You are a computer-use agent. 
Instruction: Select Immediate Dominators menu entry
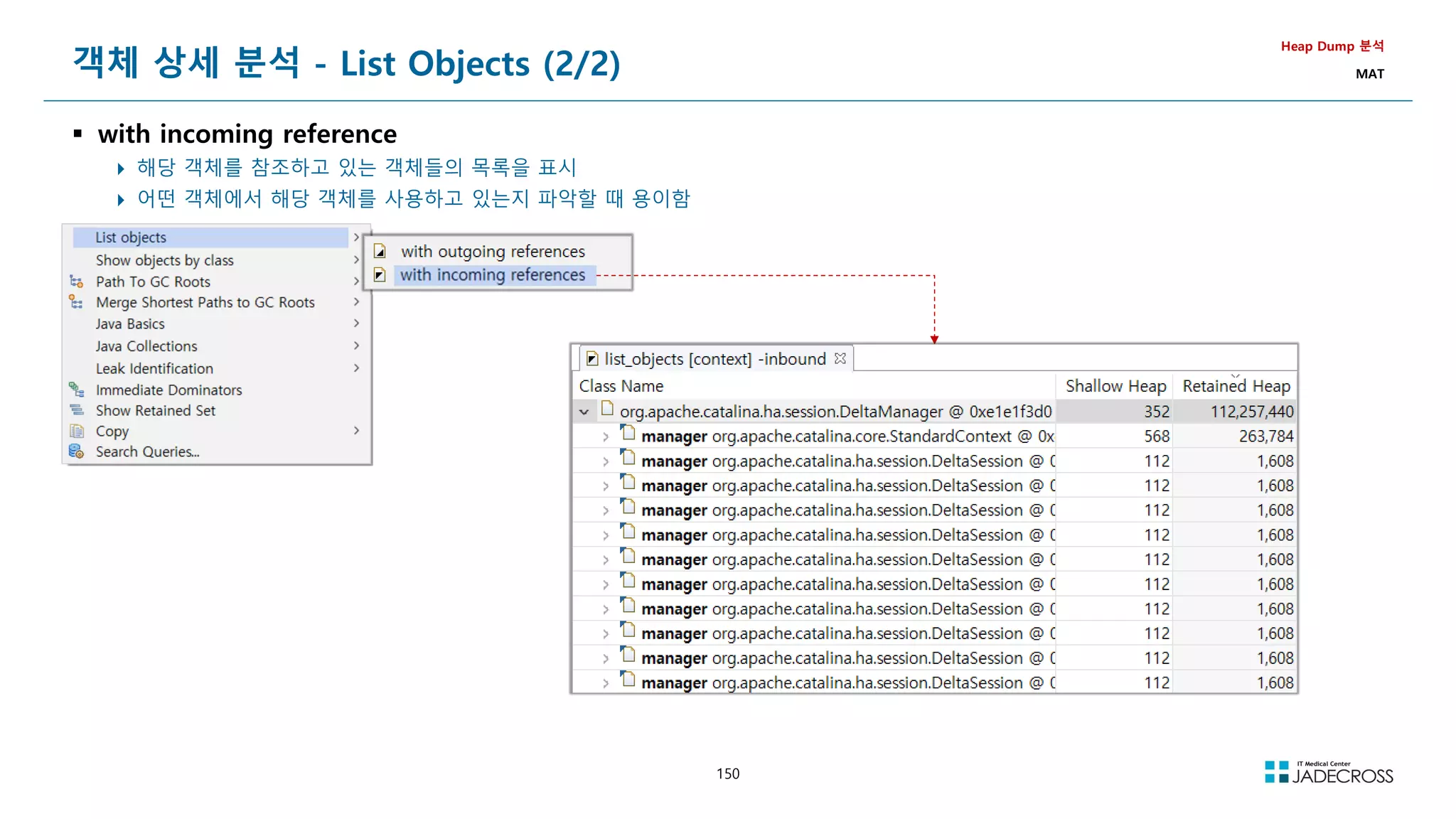(x=169, y=390)
